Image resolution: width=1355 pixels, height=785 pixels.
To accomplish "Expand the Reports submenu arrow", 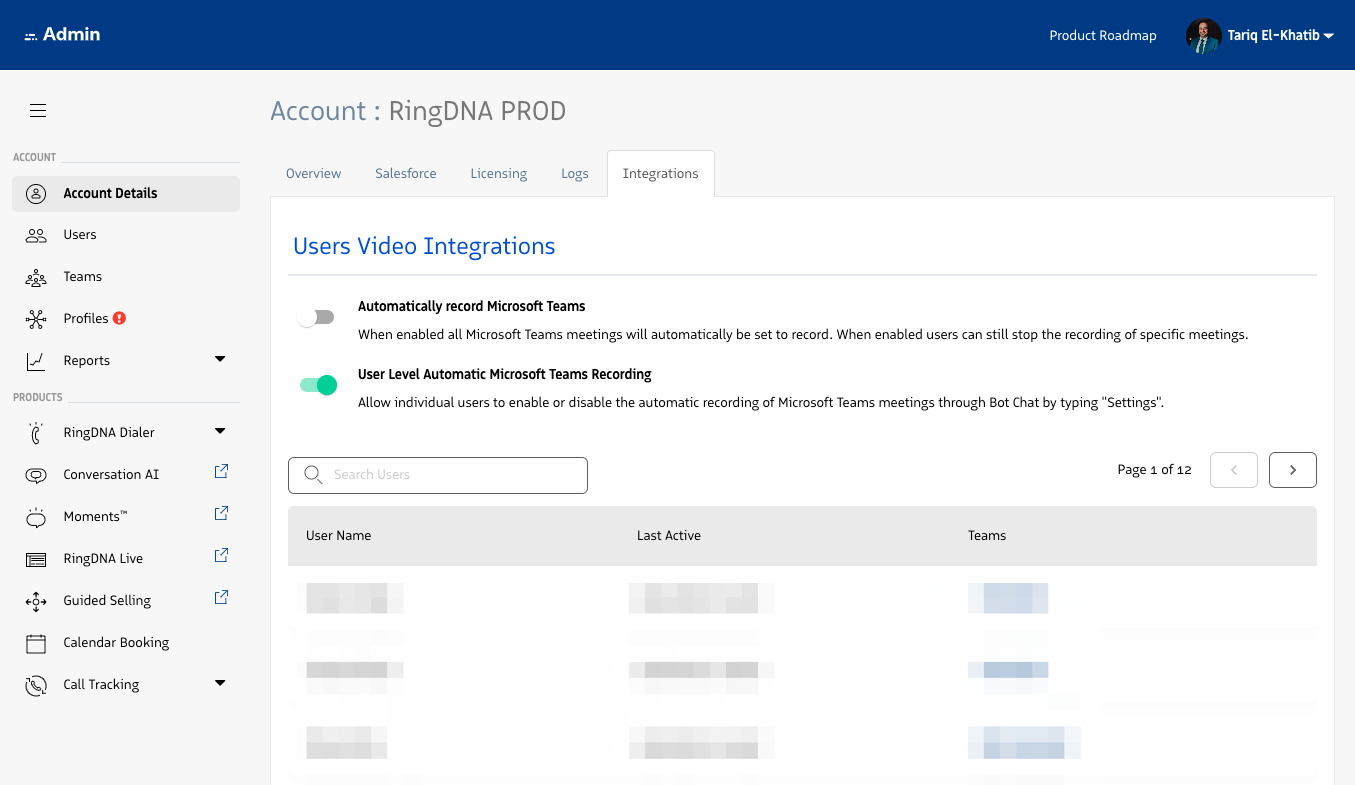I will pyautogui.click(x=220, y=359).
